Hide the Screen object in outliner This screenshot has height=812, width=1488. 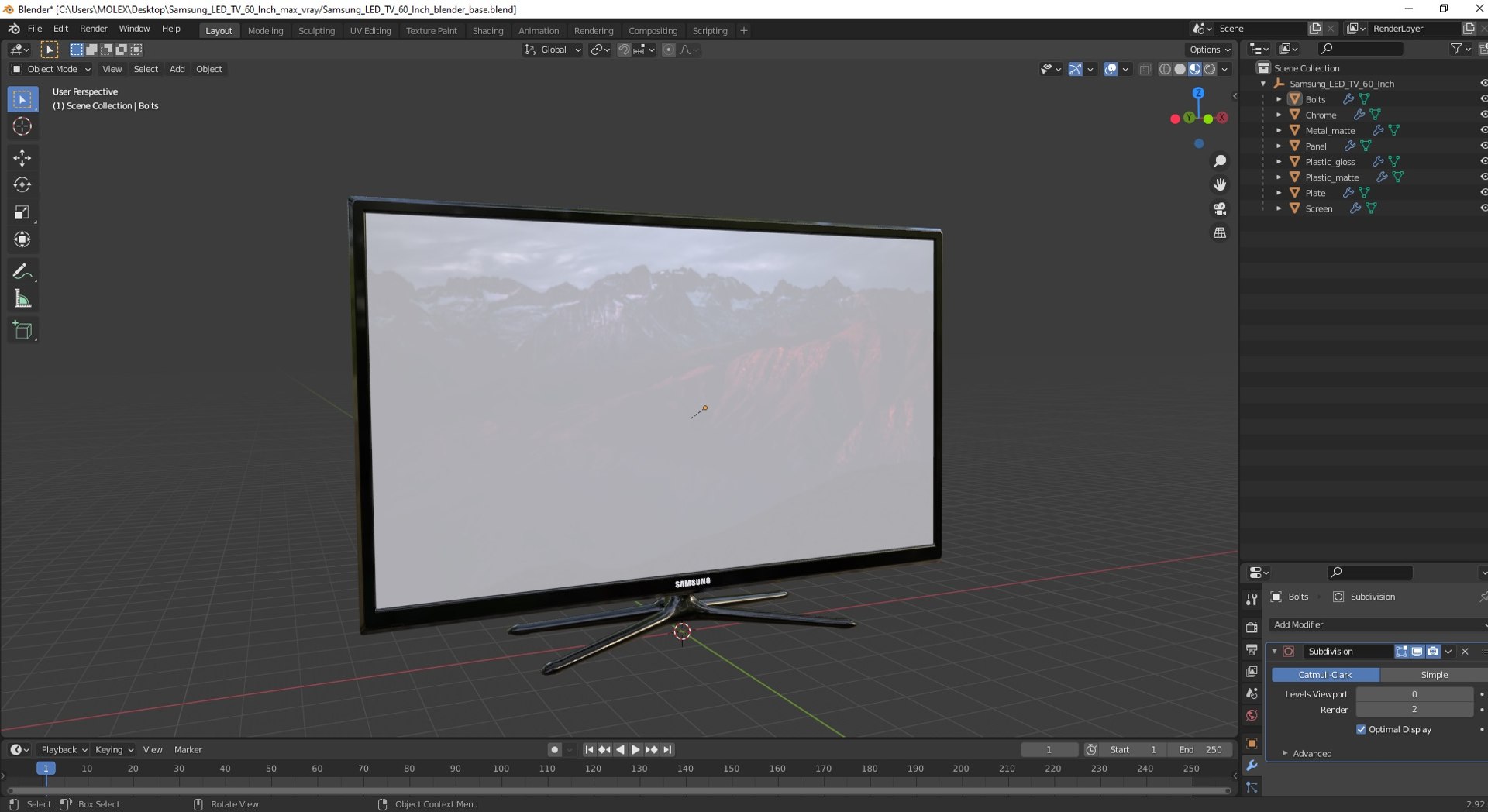point(1483,208)
